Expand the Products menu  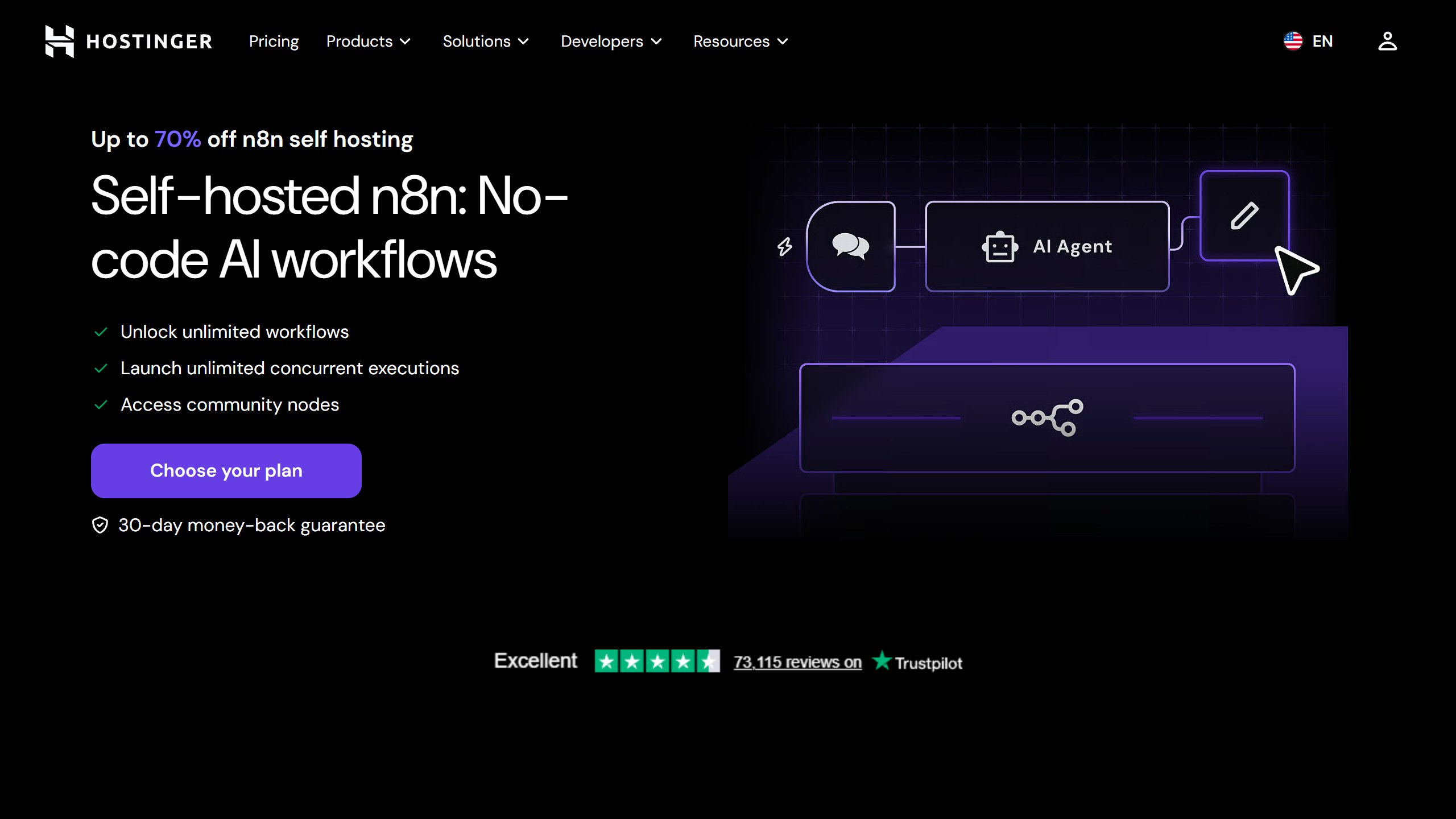coord(368,42)
